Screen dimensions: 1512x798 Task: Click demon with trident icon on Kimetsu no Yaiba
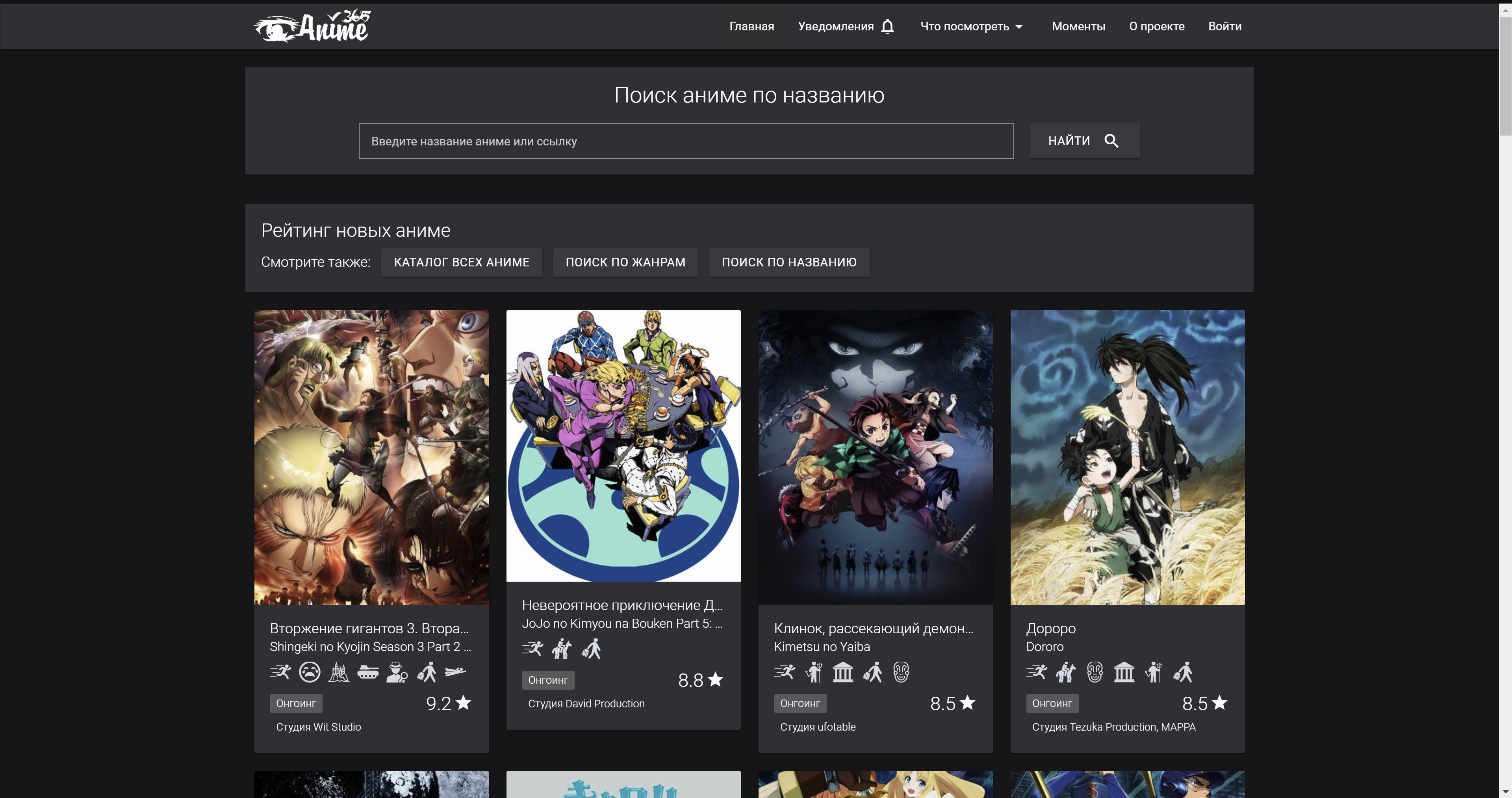[814, 672]
